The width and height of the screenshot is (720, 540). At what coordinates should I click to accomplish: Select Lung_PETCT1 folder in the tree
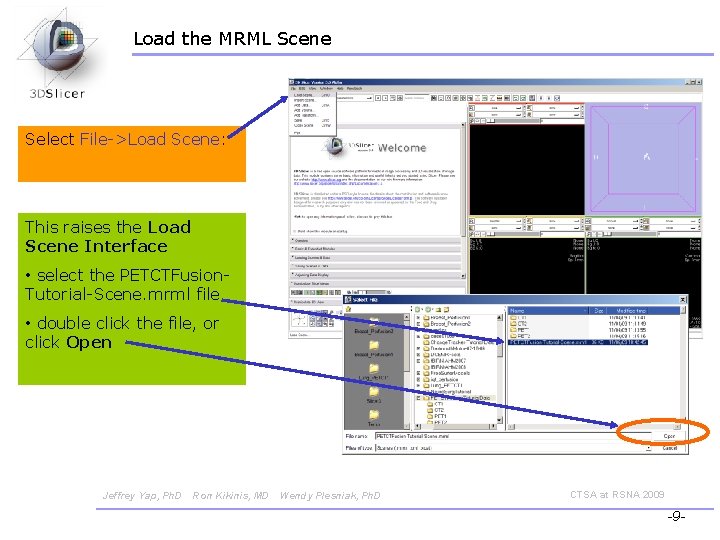click(x=443, y=386)
